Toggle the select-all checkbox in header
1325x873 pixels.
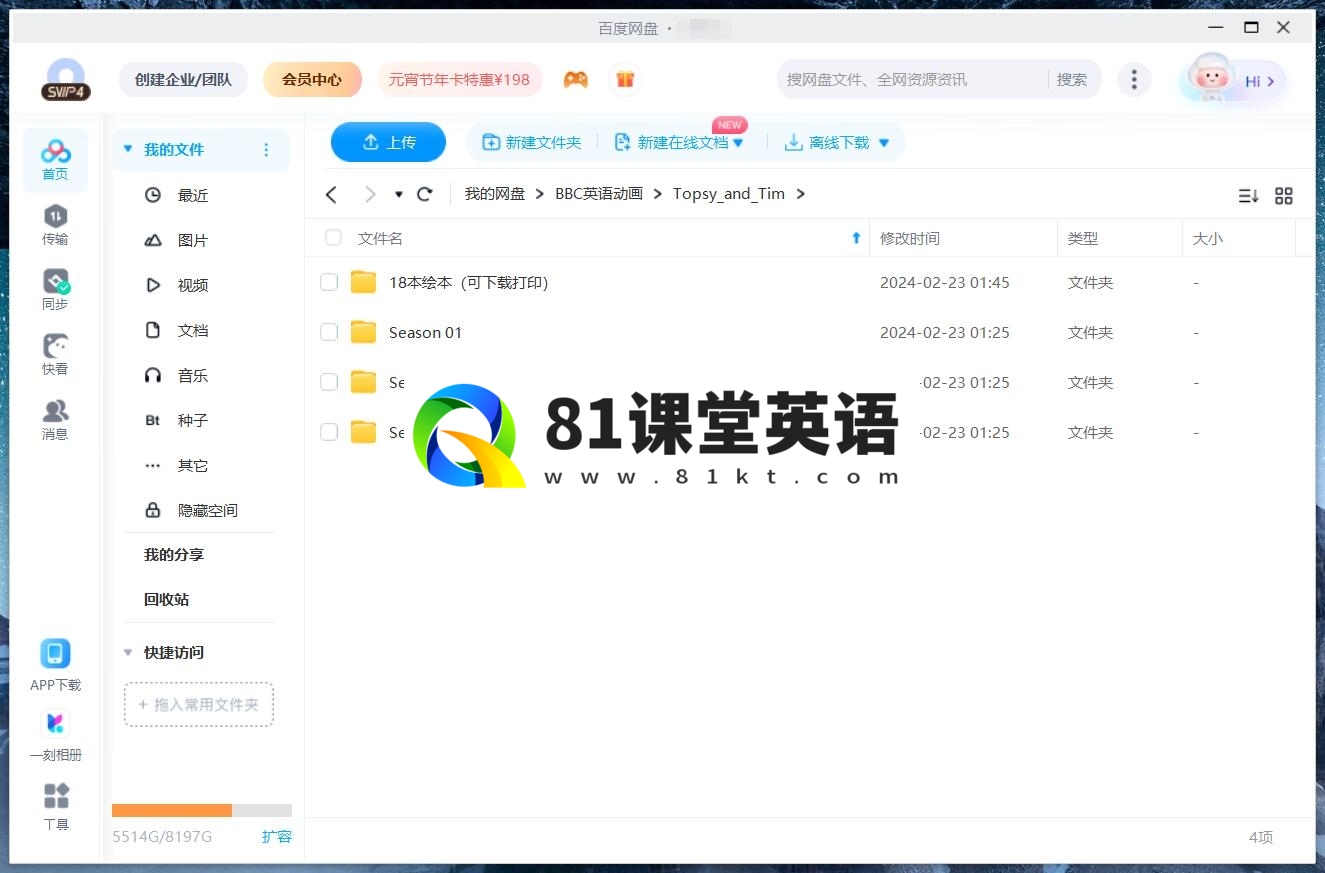333,238
